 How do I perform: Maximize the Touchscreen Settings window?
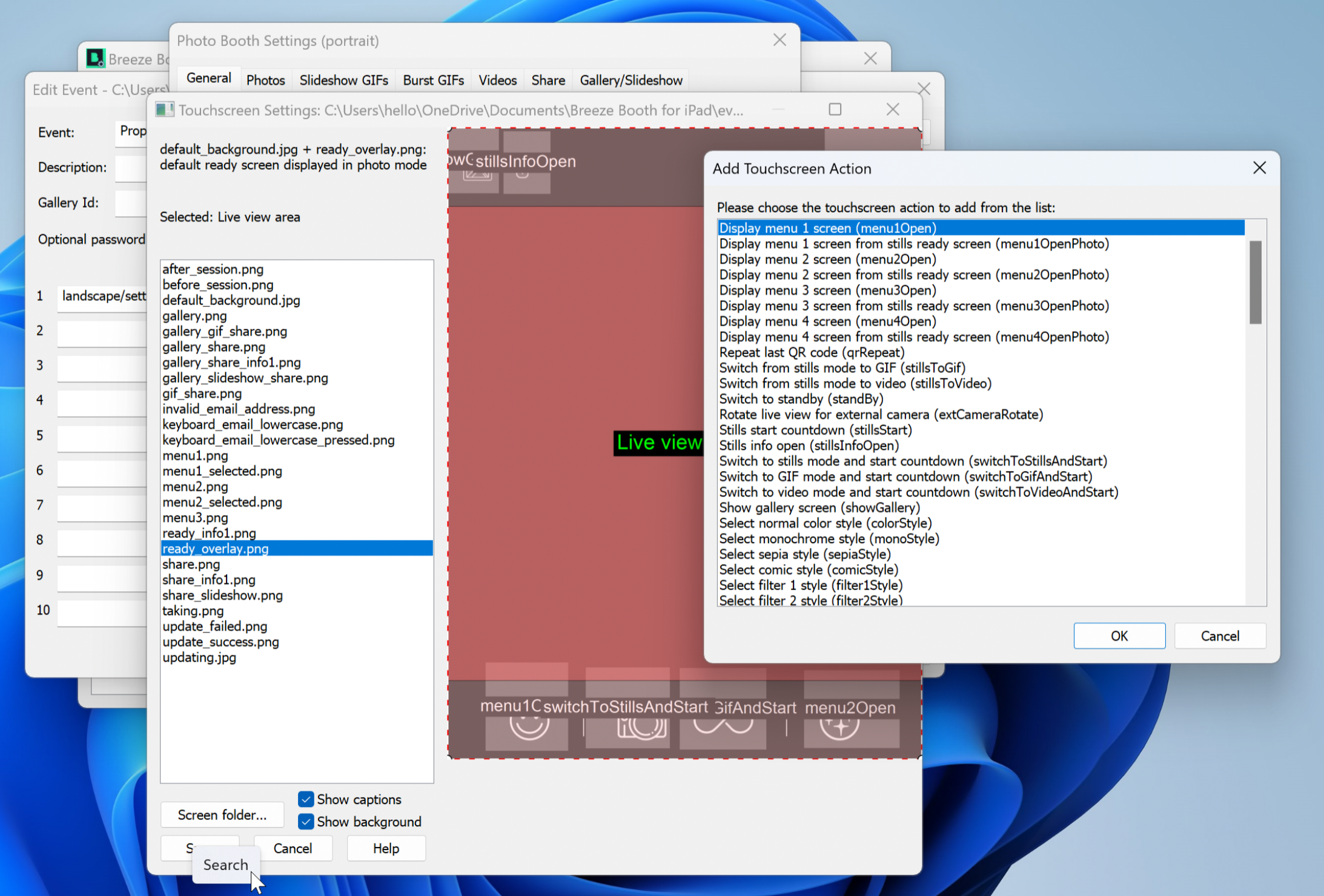pos(835,110)
